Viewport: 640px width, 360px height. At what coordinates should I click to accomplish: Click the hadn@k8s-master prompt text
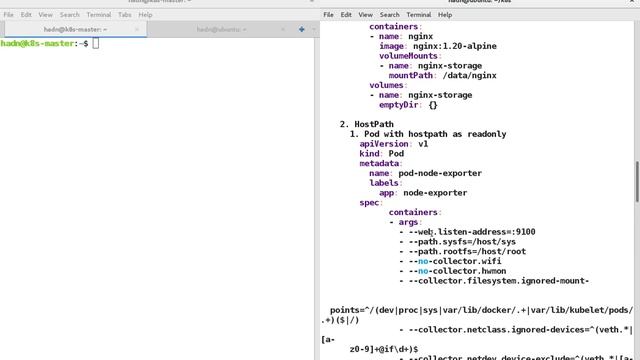(x=44, y=43)
